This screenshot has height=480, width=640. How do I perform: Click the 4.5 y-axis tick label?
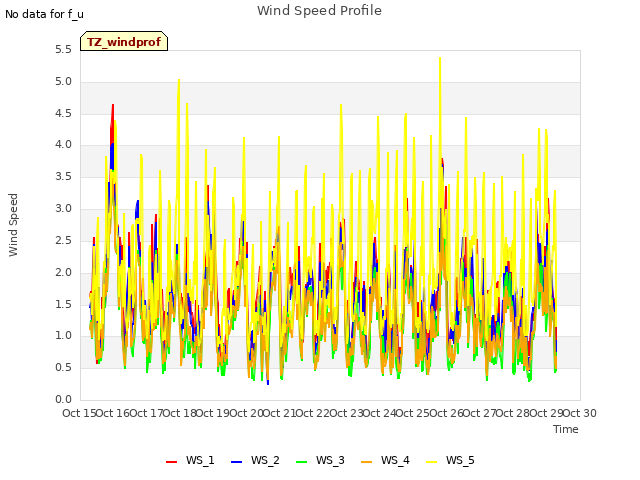[x=63, y=113]
